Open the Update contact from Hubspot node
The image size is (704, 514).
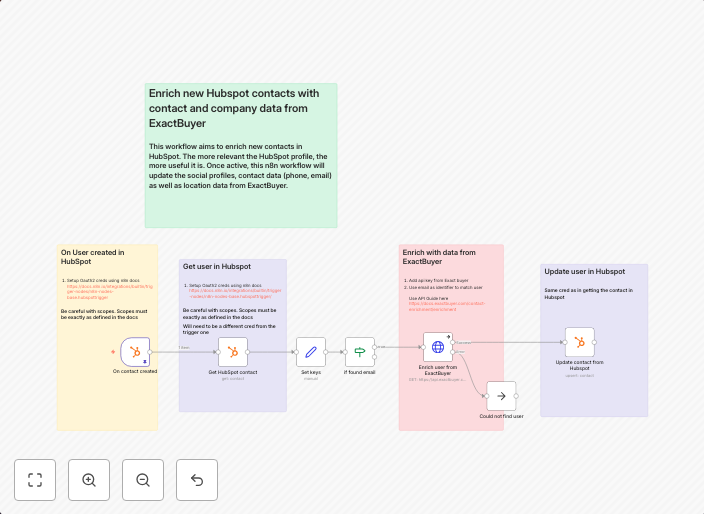[580, 342]
